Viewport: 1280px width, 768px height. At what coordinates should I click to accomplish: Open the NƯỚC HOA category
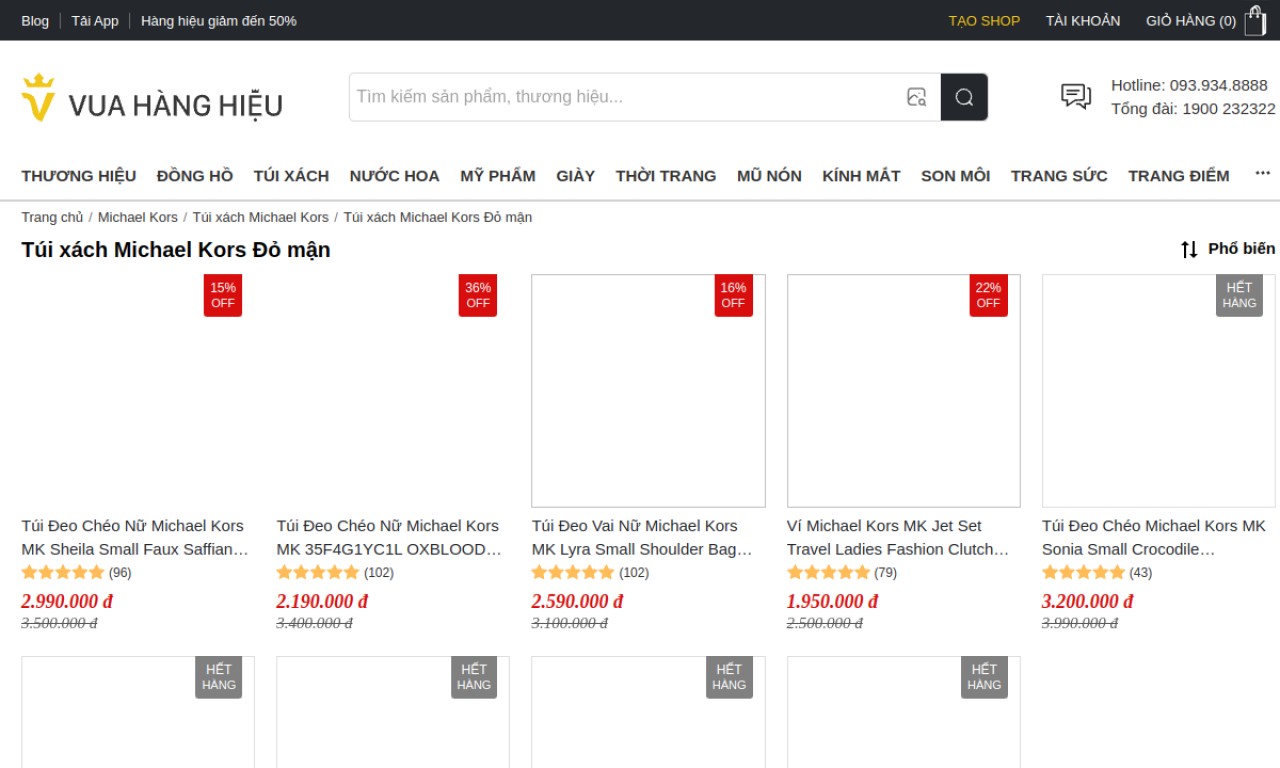coord(394,176)
